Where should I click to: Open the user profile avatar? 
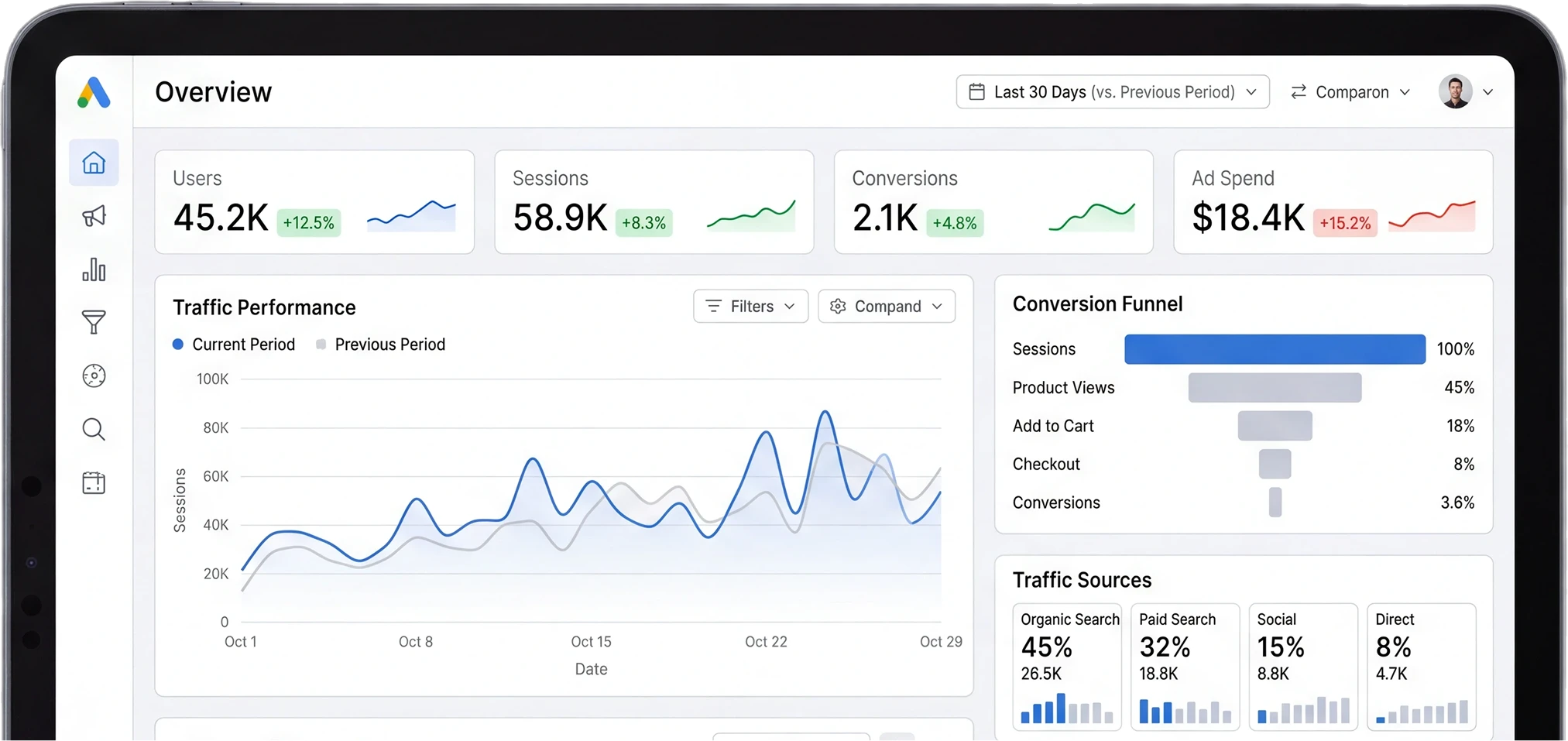(1456, 92)
